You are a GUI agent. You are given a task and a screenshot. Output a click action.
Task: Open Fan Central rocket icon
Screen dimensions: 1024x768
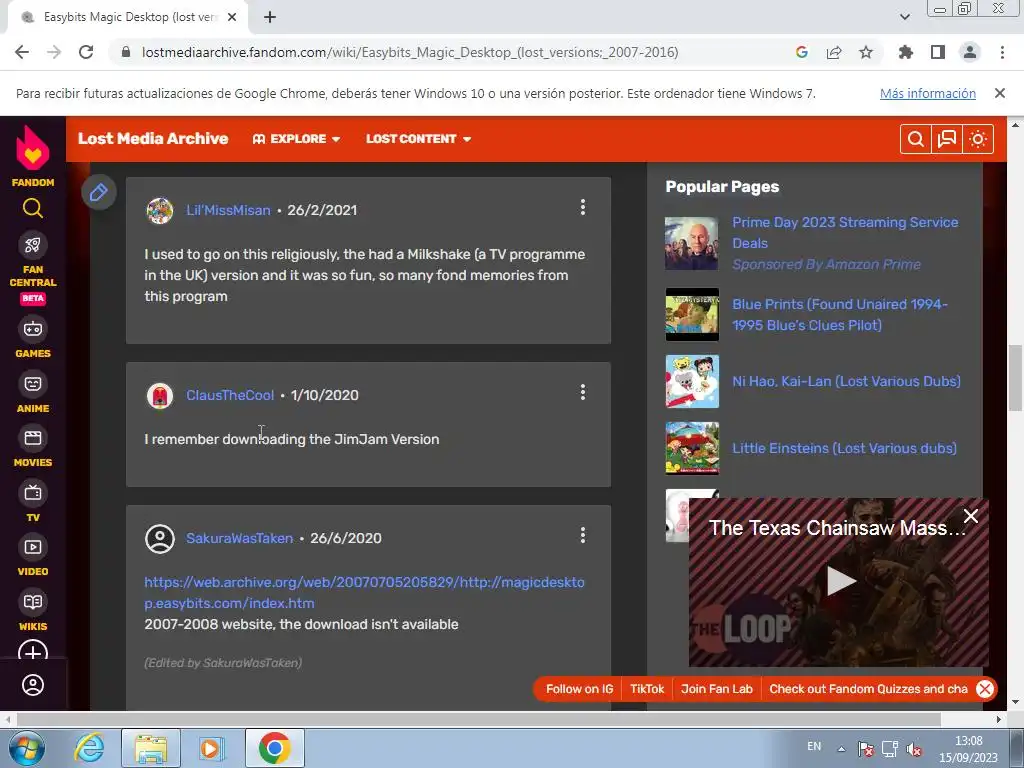33,245
